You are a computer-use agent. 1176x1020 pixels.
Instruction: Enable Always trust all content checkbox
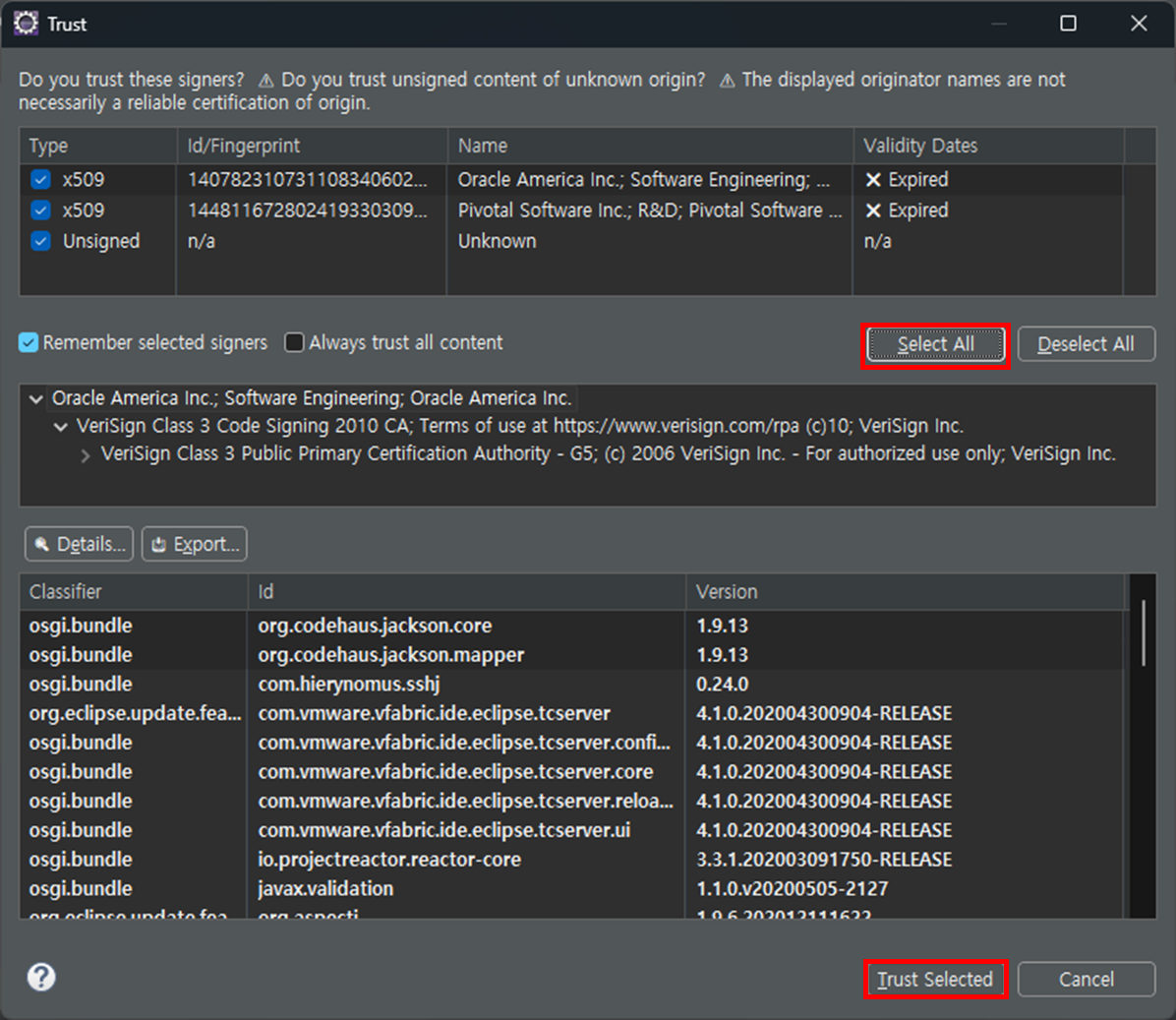tap(294, 342)
